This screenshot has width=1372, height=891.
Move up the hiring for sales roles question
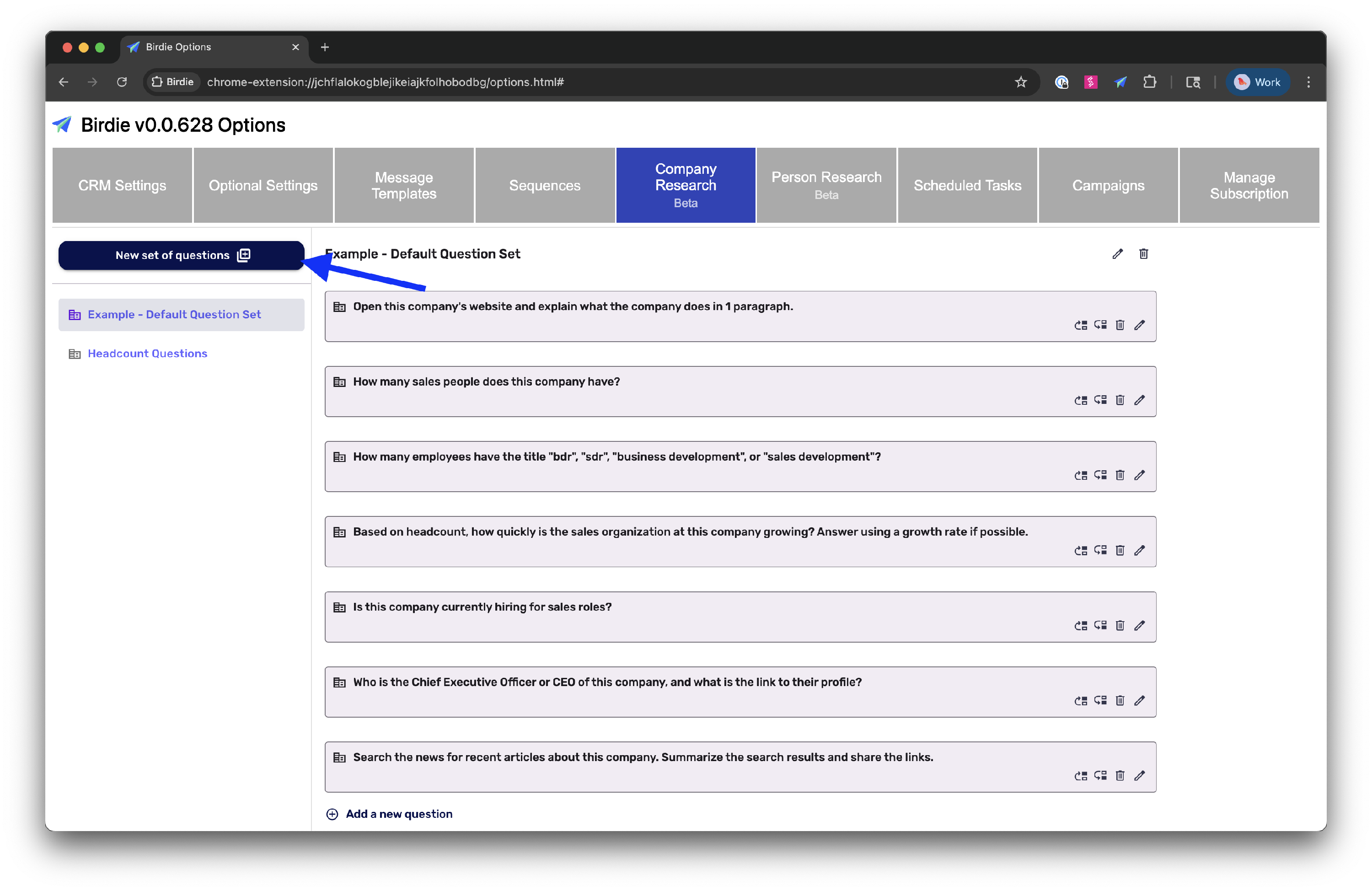coord(1080,626)
